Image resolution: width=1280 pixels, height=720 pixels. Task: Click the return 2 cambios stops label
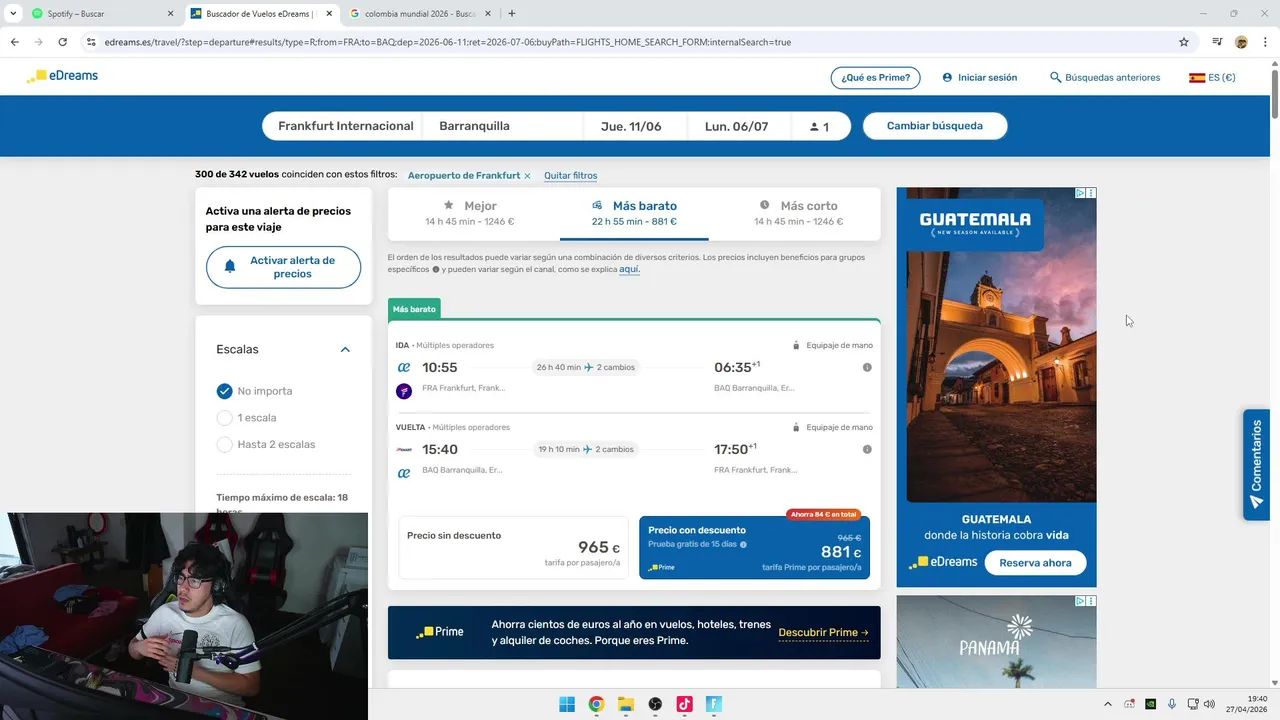point(614,449)
